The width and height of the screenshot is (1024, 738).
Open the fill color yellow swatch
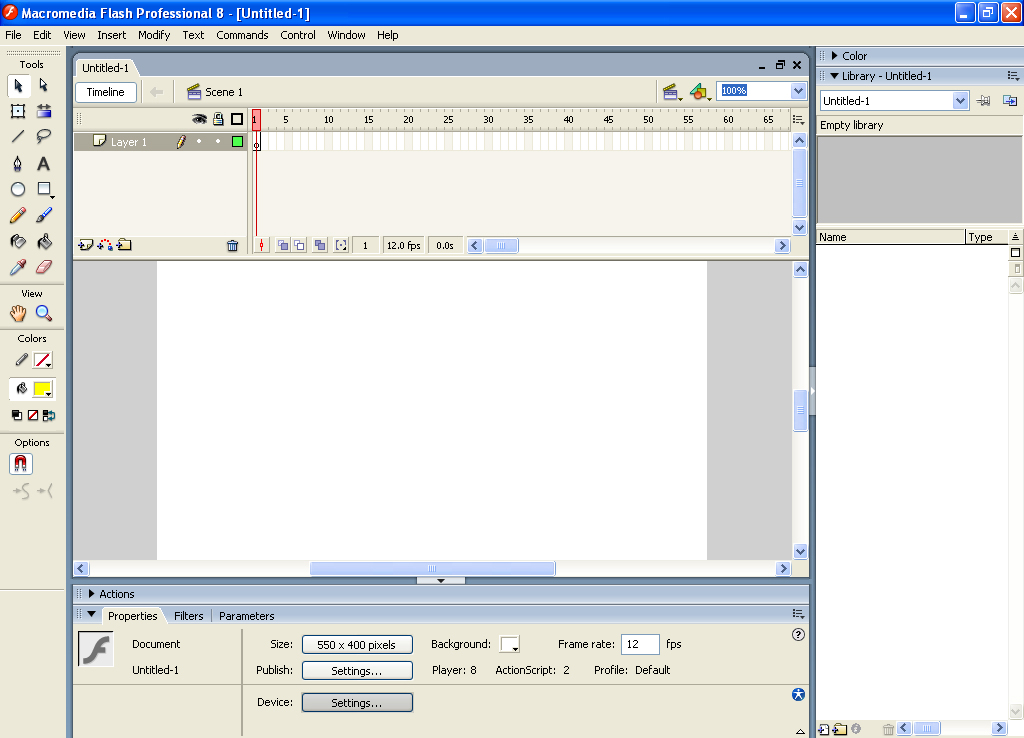click(x=42, y=389)
